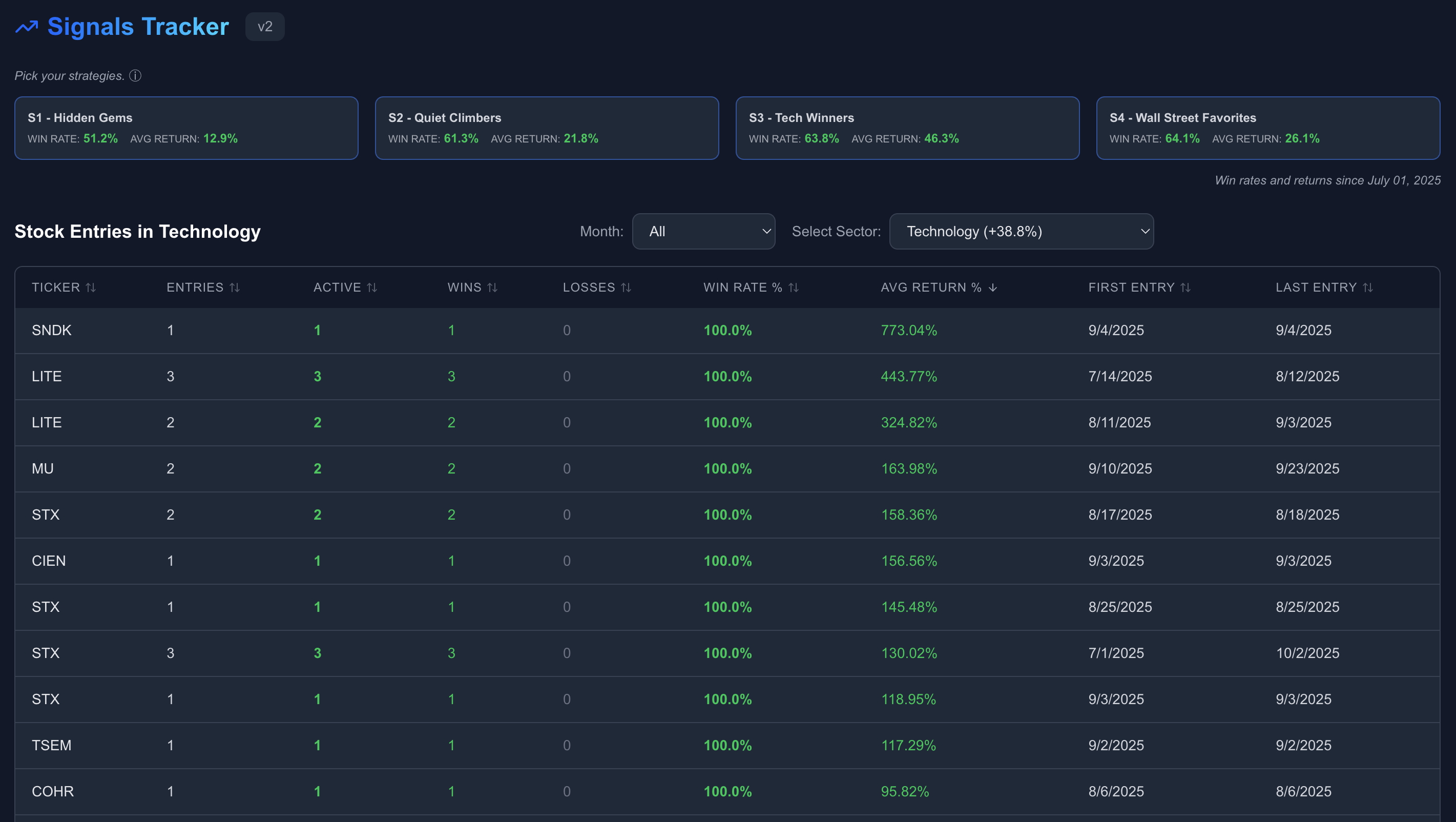Click the sort icon on FIRST ENTRY
Screen dimensions: 1456x822
[x=1186, y=287]
